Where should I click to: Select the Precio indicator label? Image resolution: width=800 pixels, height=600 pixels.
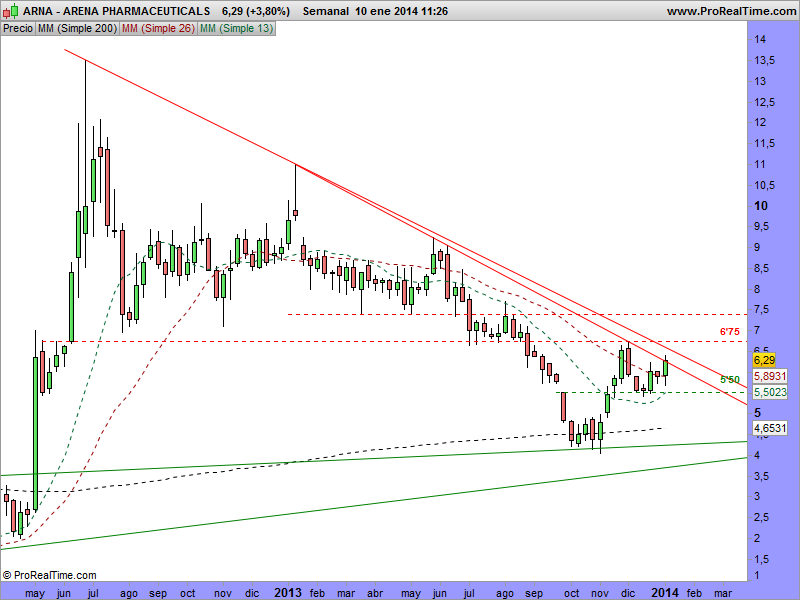pos(18,29)
